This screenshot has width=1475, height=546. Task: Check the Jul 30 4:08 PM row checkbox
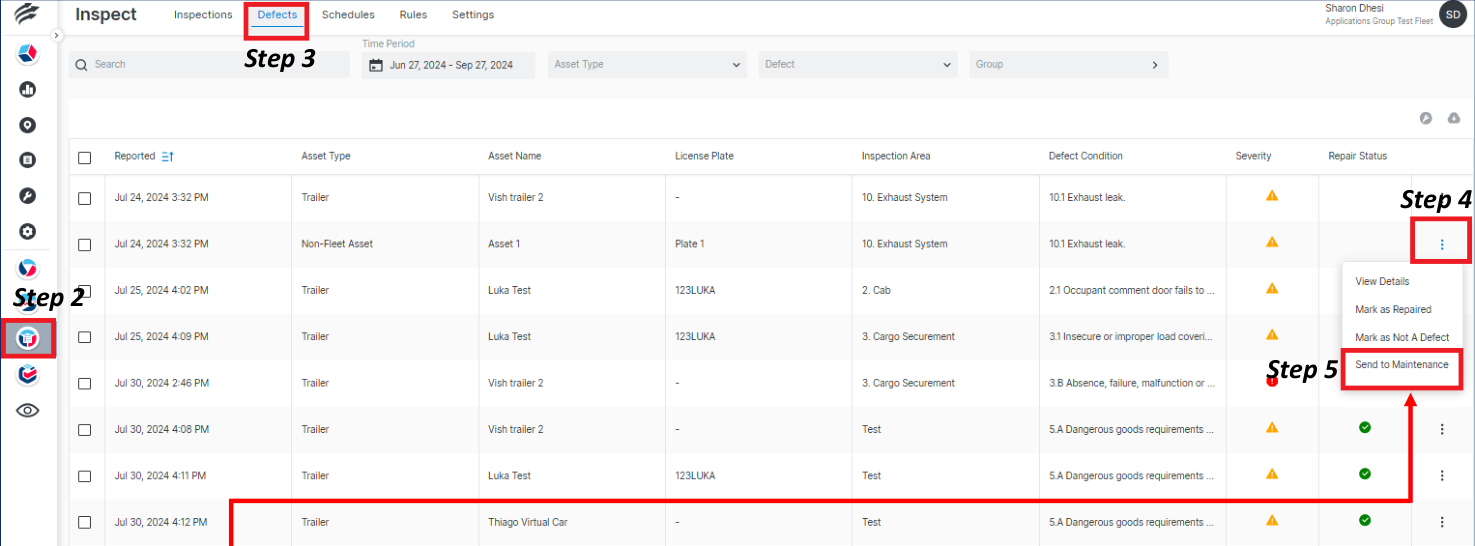click(x=85, y=430)
